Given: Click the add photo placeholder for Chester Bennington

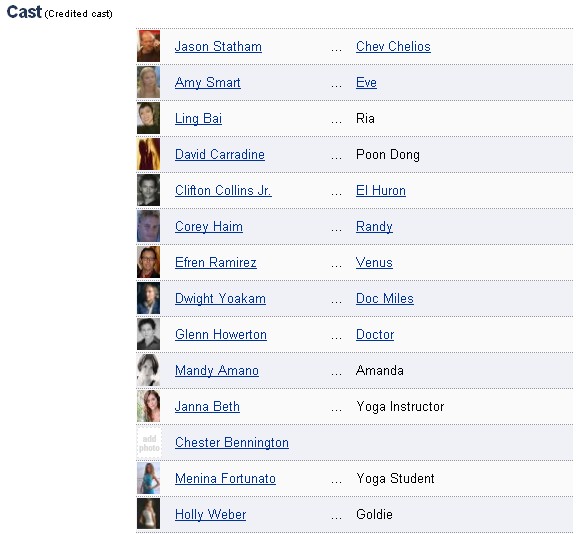Looking at the screenshot, I should [148, 443].
